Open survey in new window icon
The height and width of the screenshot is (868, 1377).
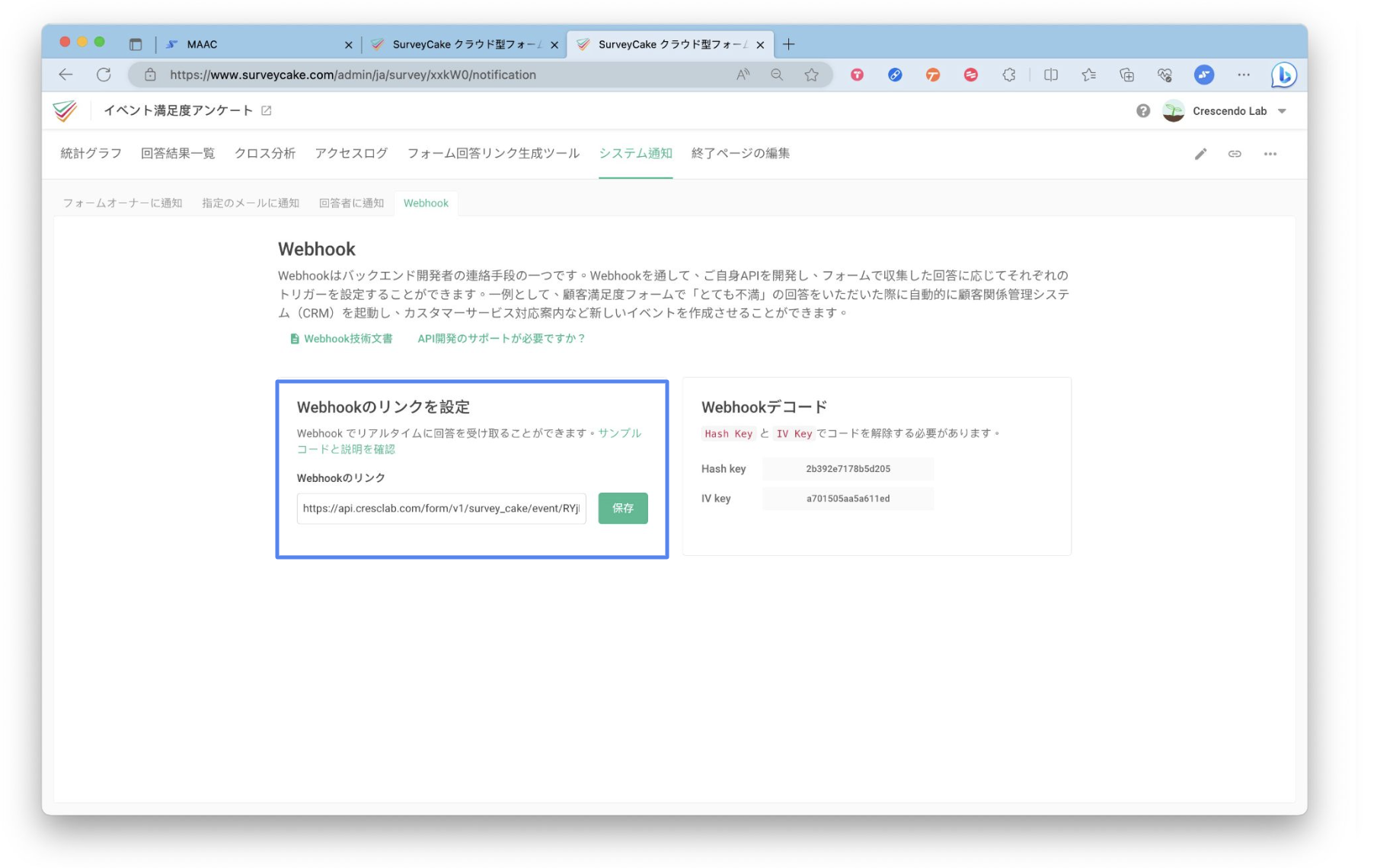pyautogui.click(x=267, y=111)
